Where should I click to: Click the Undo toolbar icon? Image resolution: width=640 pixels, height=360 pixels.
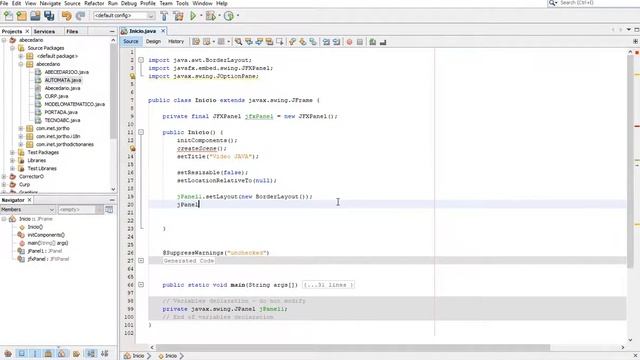point(67,16)
